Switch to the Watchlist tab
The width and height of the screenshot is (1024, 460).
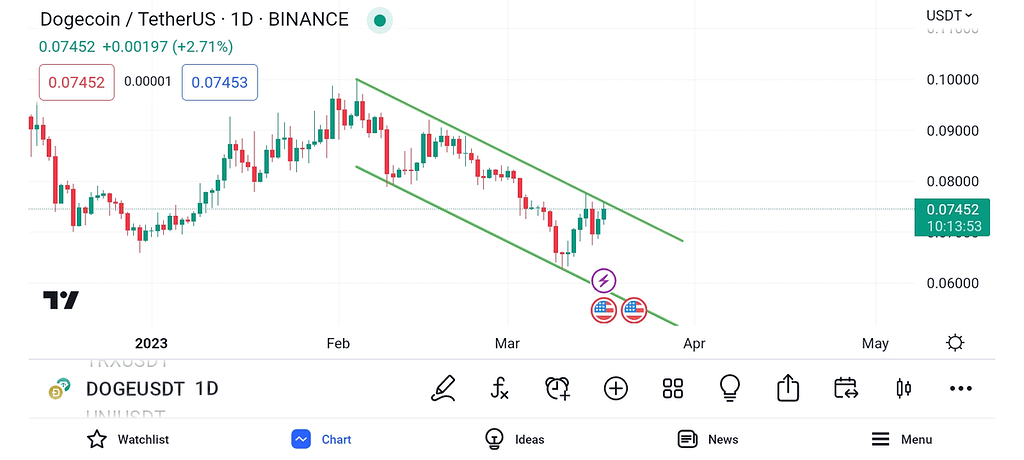pyautogui.click(x=127, y=439)
